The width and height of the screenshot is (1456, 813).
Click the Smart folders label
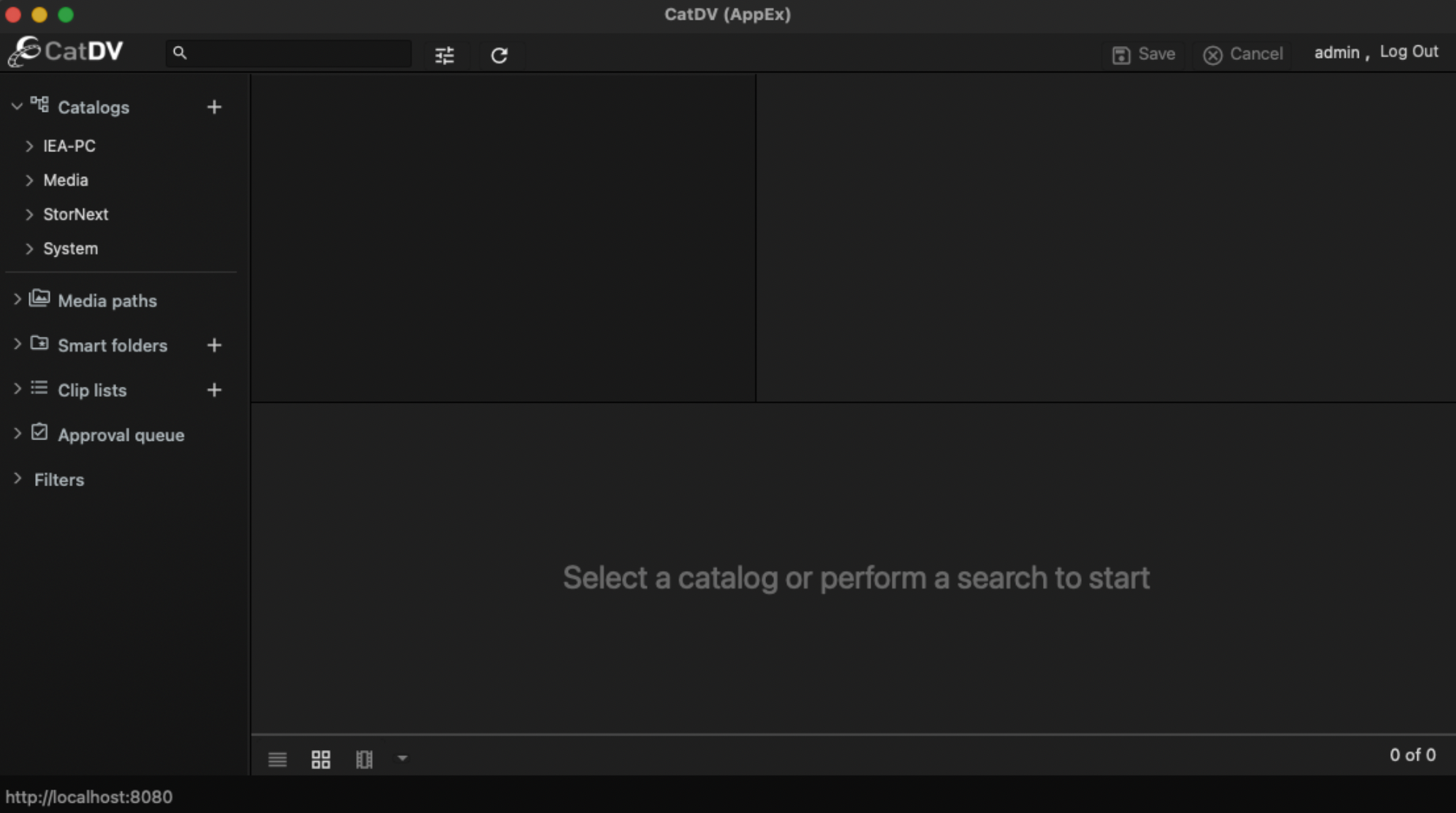[x=113, y=345]
